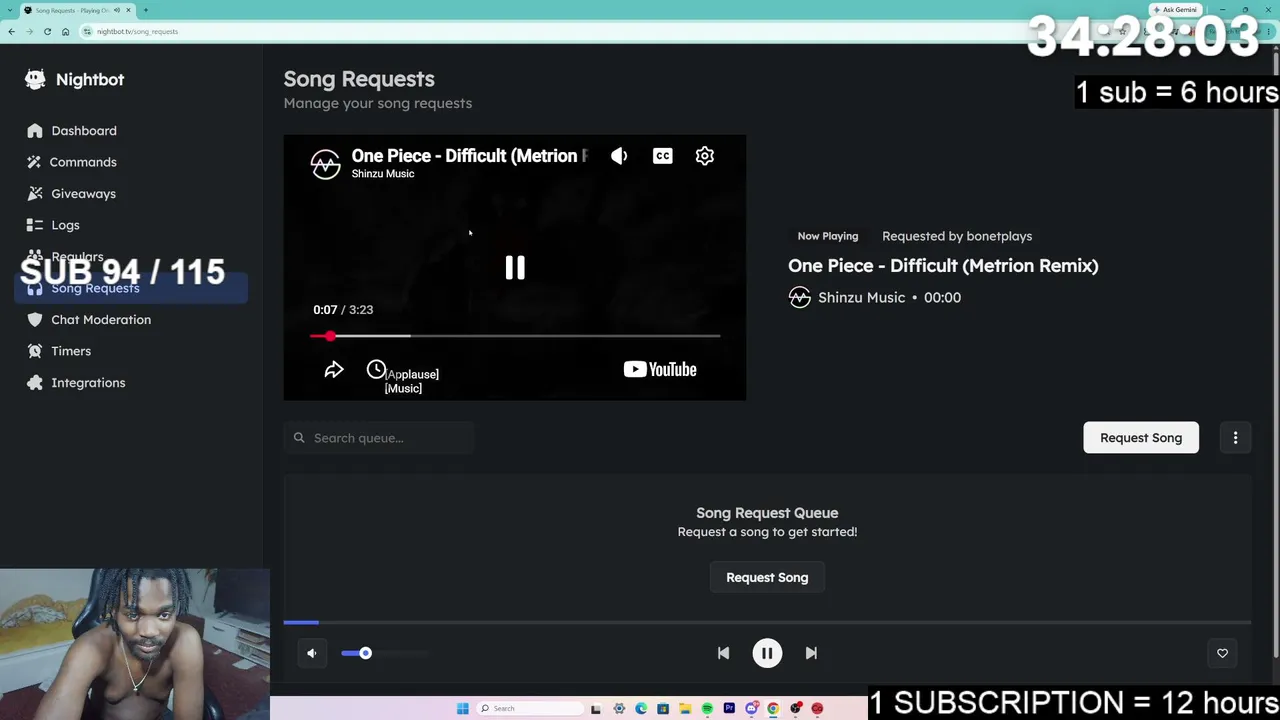Switch to Chrome on the taskbar

[773, 709]
